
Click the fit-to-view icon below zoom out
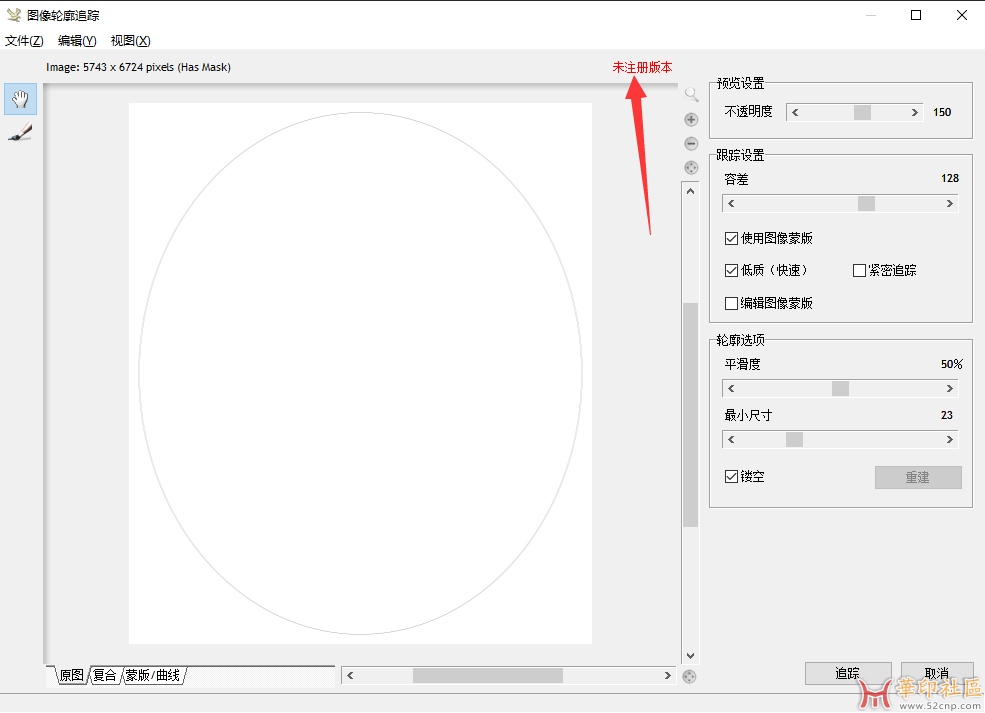pos(691,167)
